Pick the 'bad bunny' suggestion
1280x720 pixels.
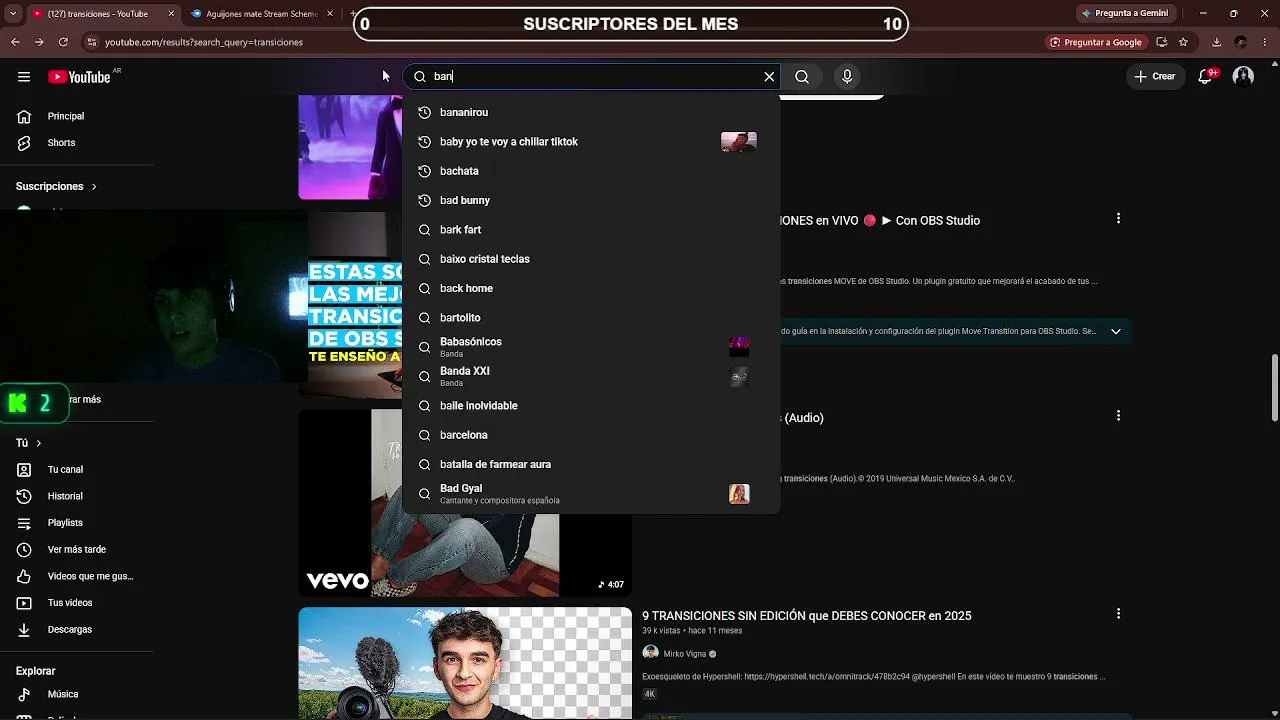(591, 200)
